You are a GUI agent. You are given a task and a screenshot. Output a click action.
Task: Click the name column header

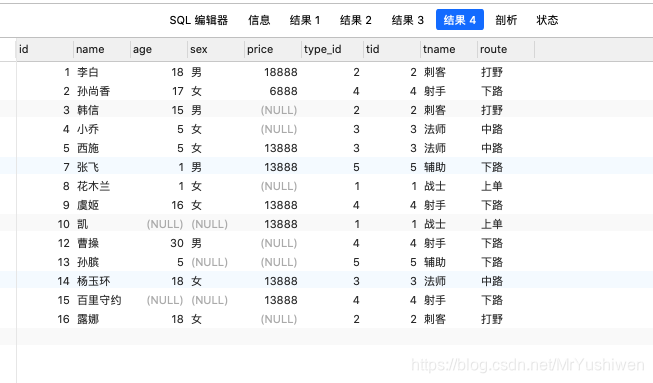click(102, 50)
